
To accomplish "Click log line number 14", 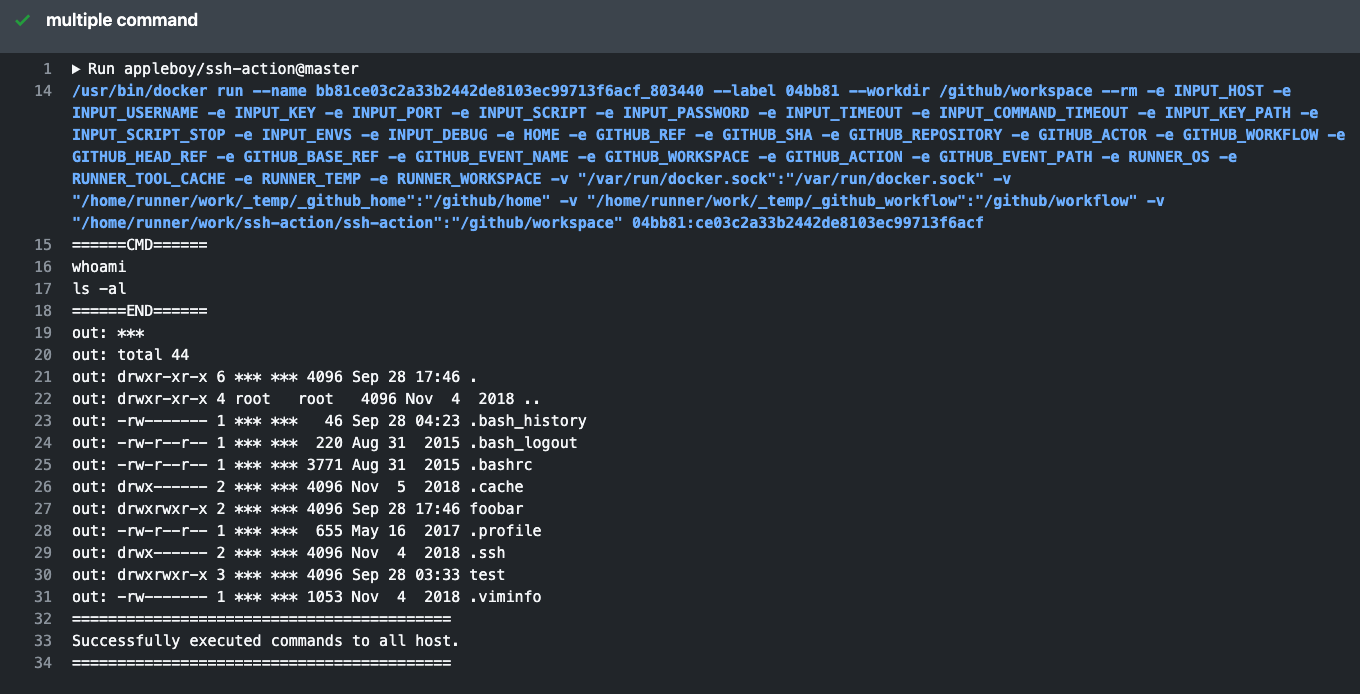I will click(x=43, y=91).
